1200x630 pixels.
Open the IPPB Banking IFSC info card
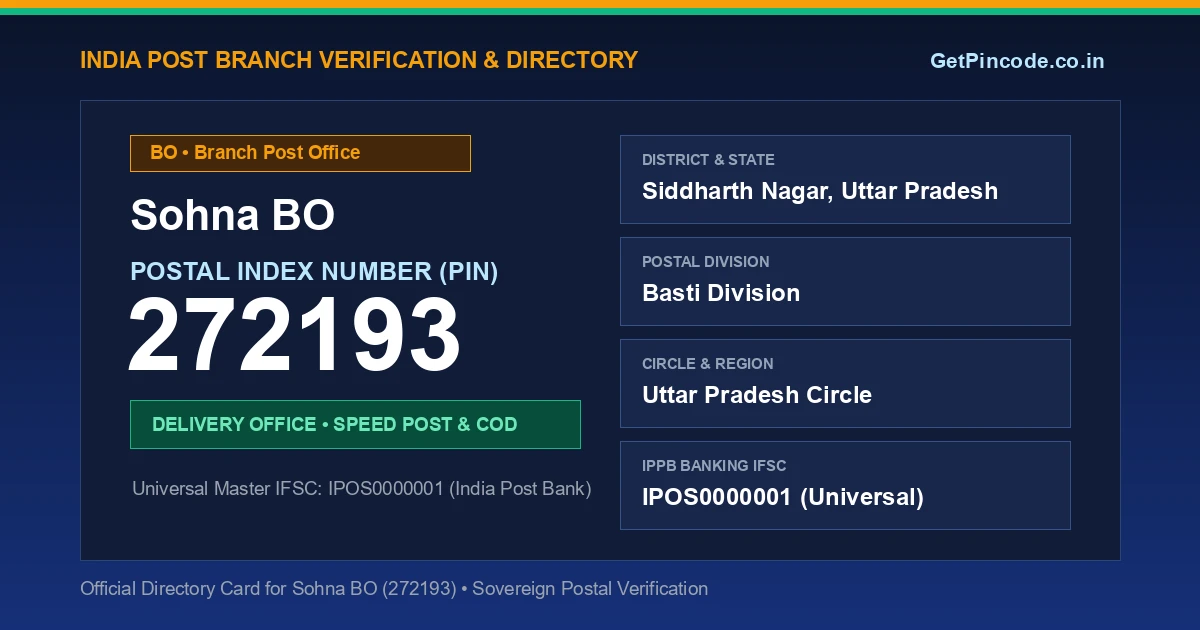845,485
